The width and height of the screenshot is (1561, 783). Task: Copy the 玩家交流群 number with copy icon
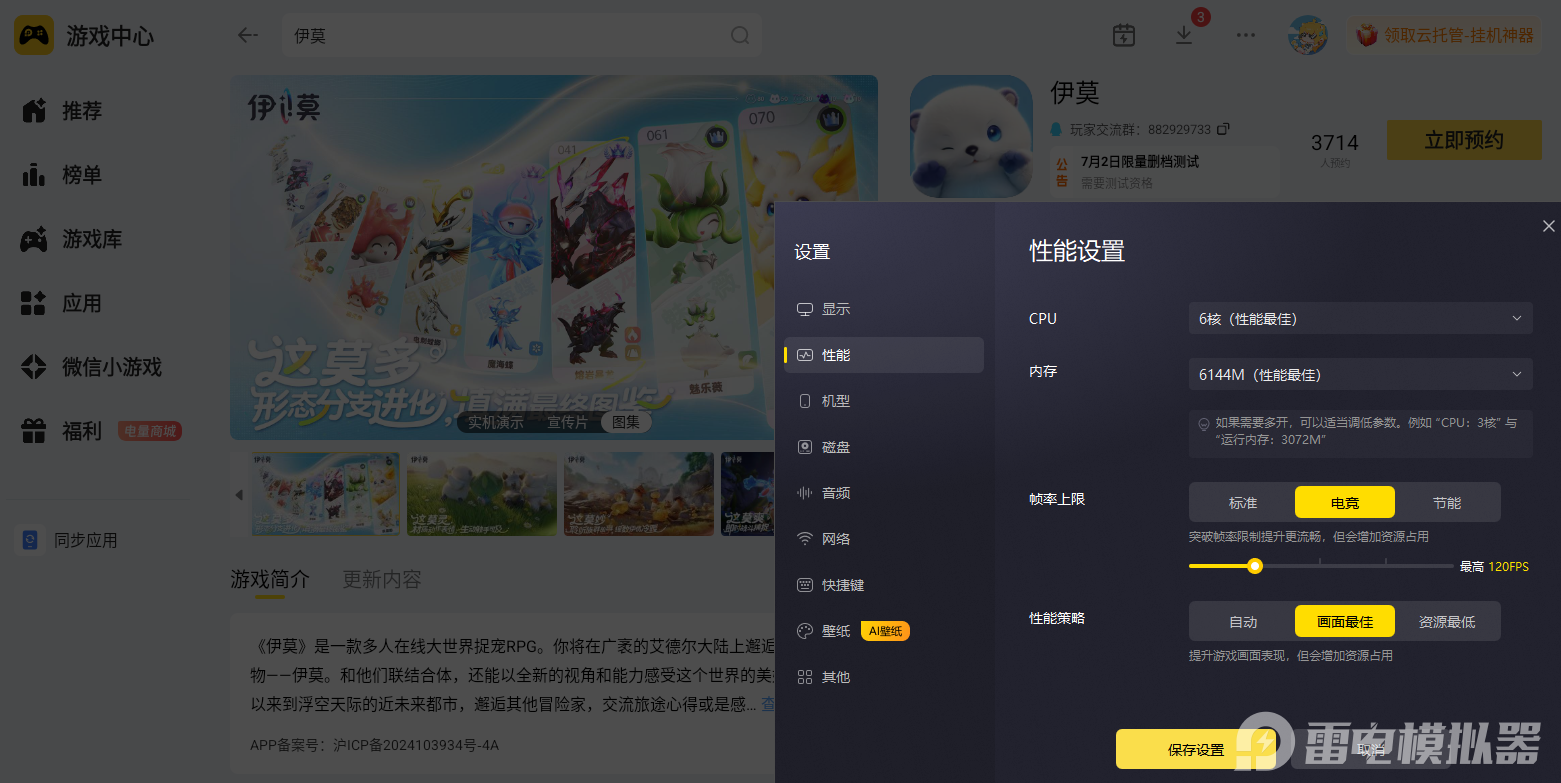pyautogui.click(x=1222, y=130)
